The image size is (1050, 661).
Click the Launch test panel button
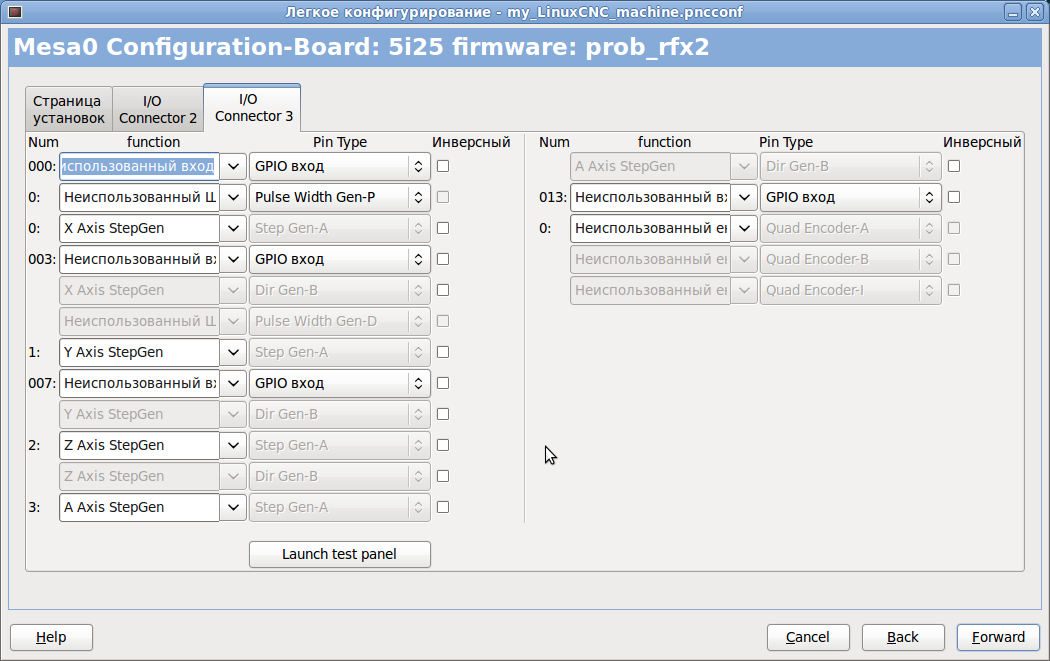[x=340, y=555]
